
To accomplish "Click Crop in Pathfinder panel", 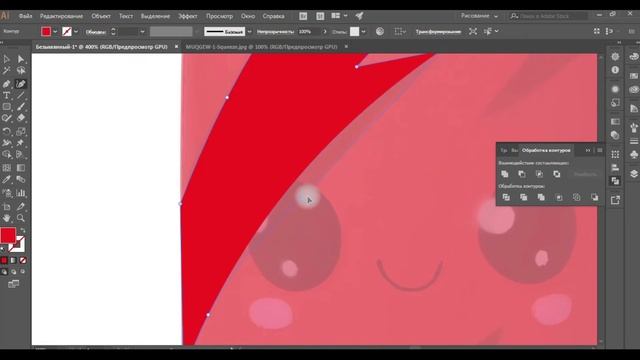I will [559, 198].
